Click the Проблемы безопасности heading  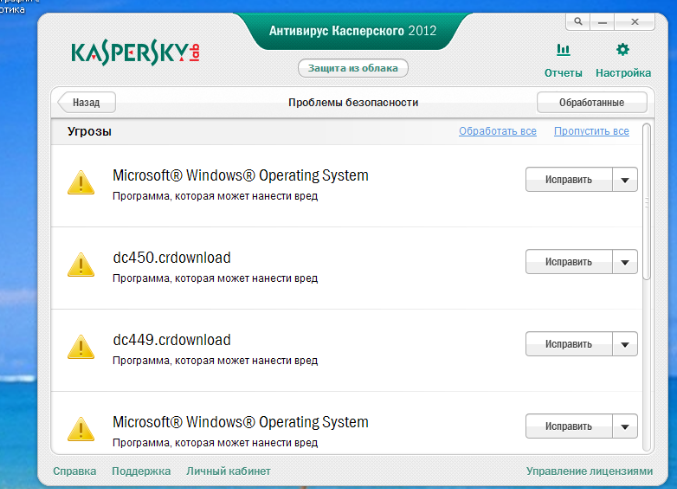pos(353,102)
